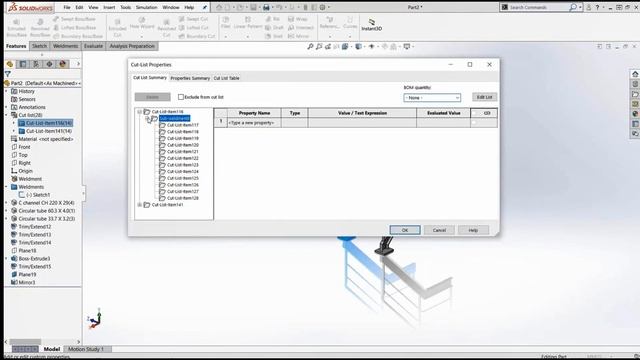Click the Swept Cut tool
The image size is (640, 360).
193,19
